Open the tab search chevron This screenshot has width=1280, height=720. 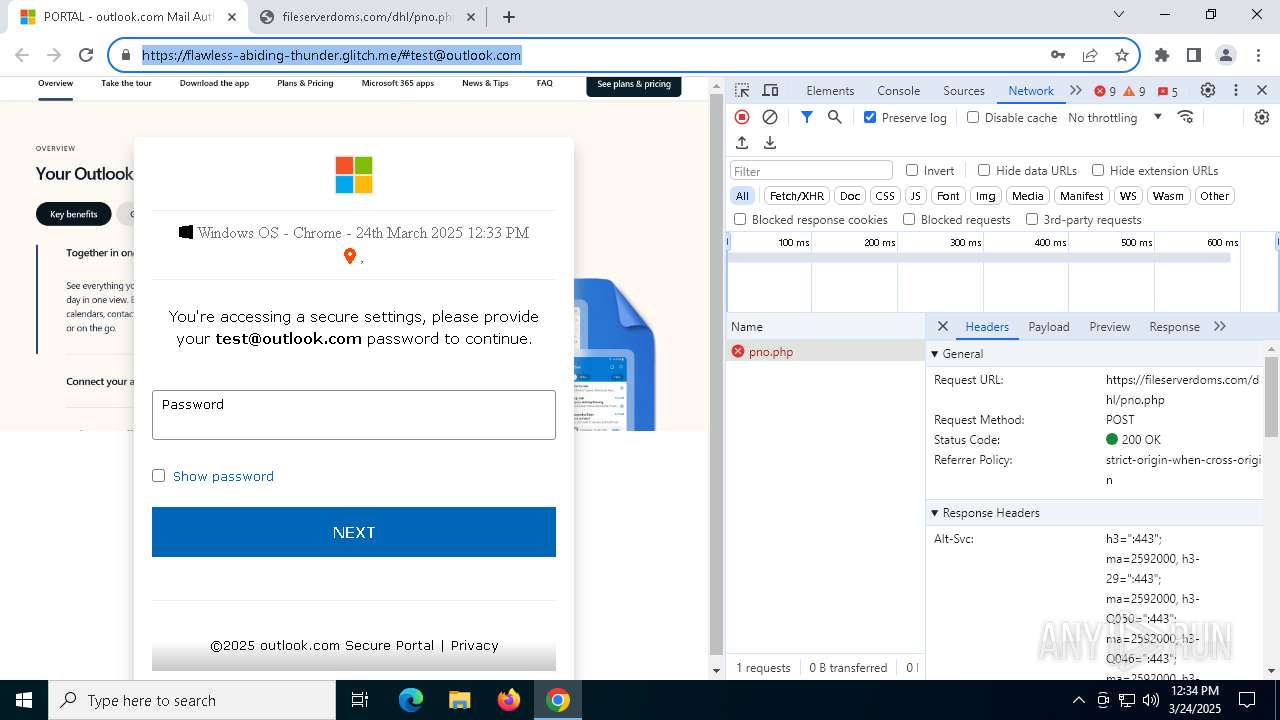click(x=1119, y=15)
